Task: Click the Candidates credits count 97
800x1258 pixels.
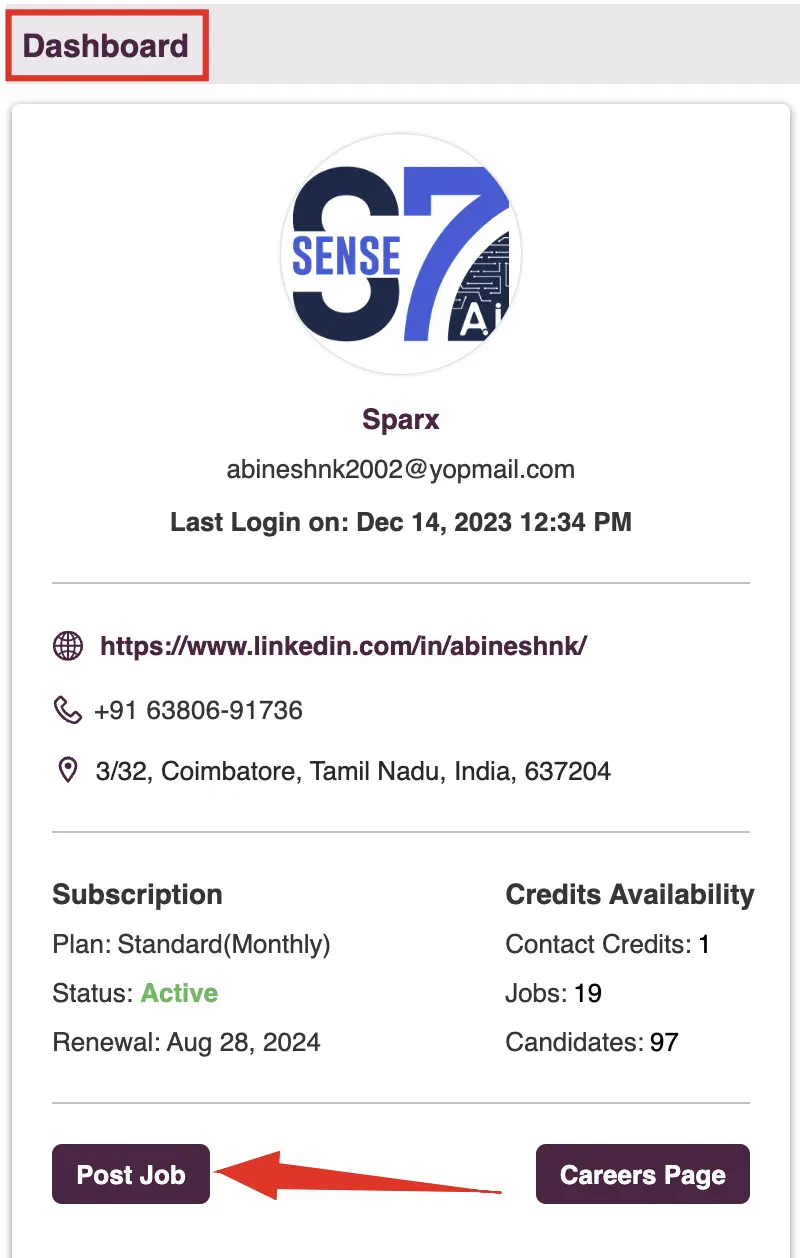Action: point(664,1042)
